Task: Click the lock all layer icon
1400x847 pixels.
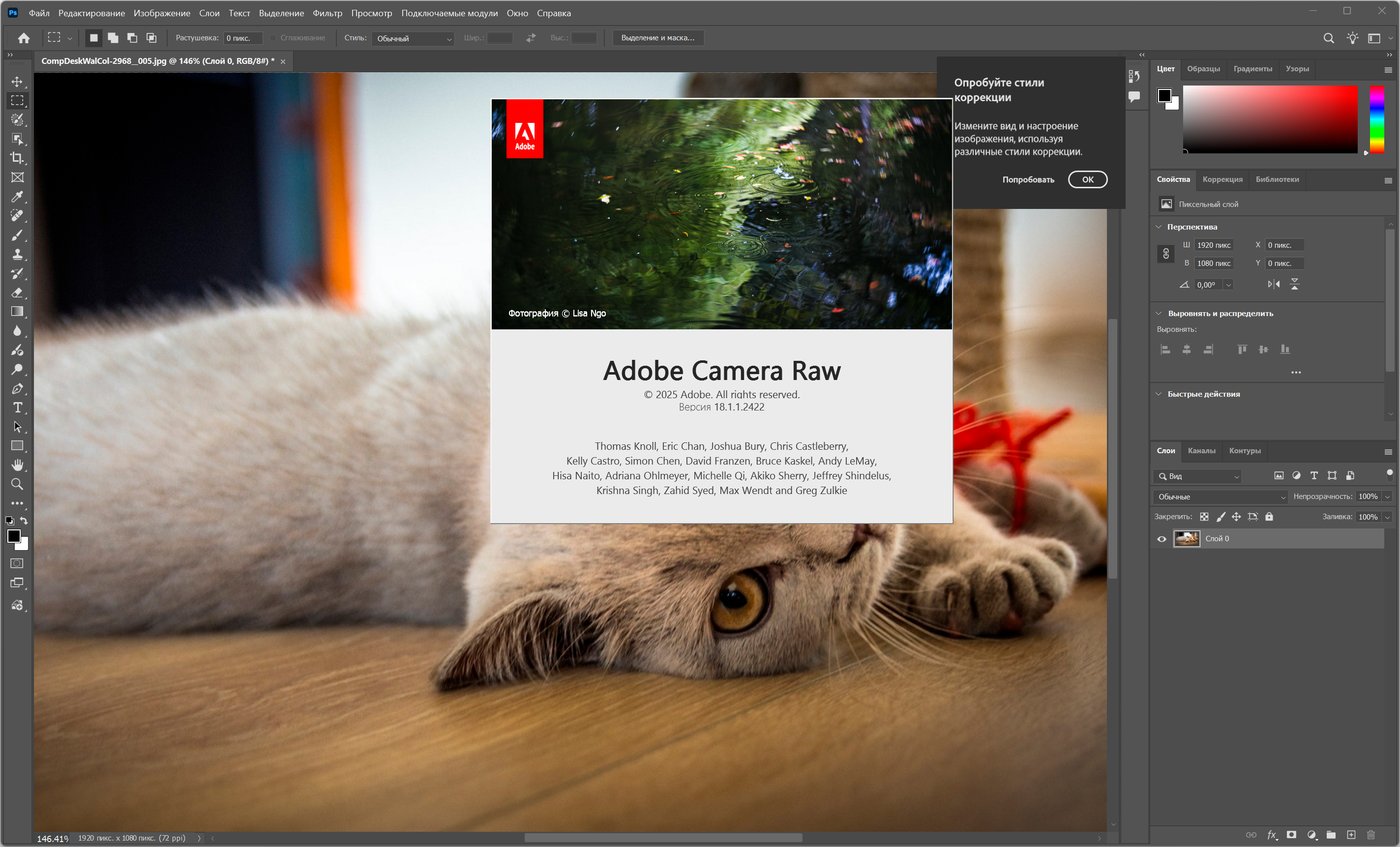Action: coord(1269,516)
